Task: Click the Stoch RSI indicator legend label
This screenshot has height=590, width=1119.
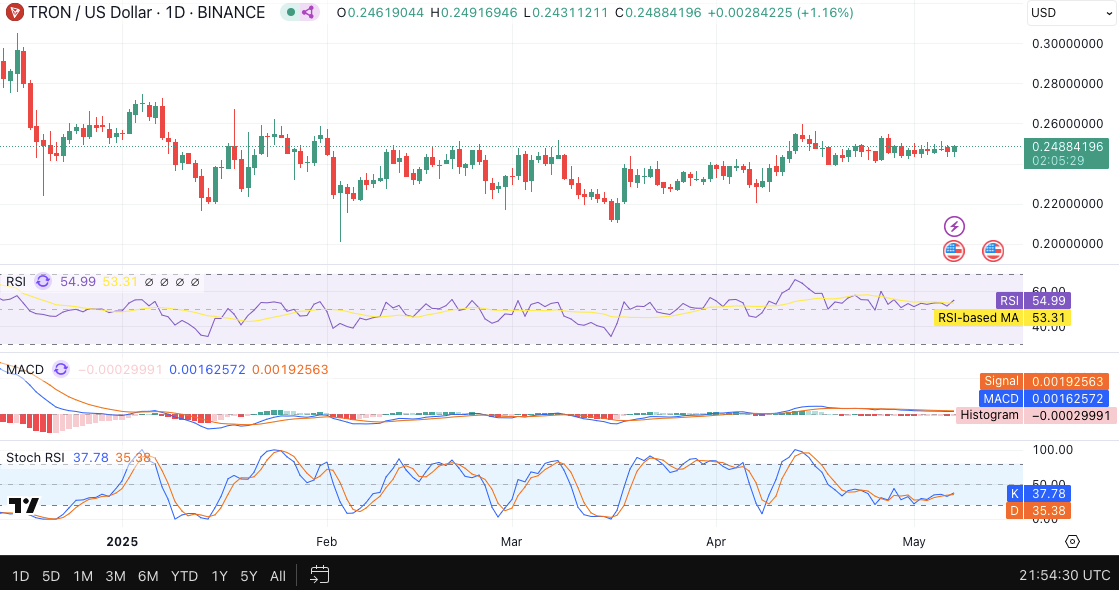Action: click(x=35, y=457)
